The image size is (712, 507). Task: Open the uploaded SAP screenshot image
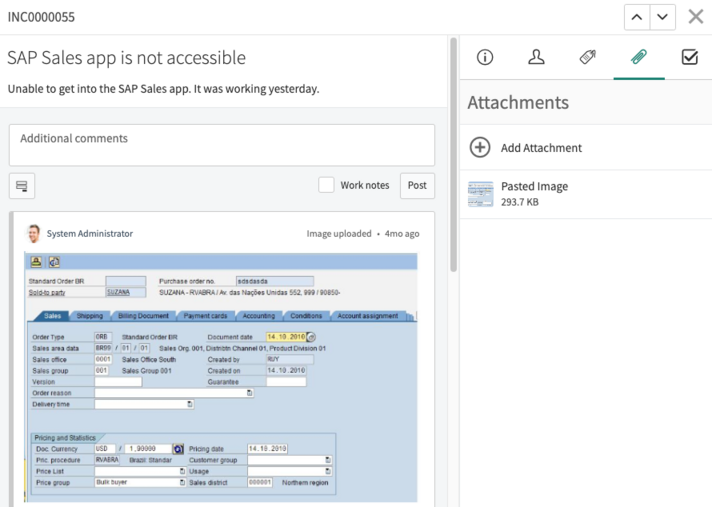[x=221, y=377]
